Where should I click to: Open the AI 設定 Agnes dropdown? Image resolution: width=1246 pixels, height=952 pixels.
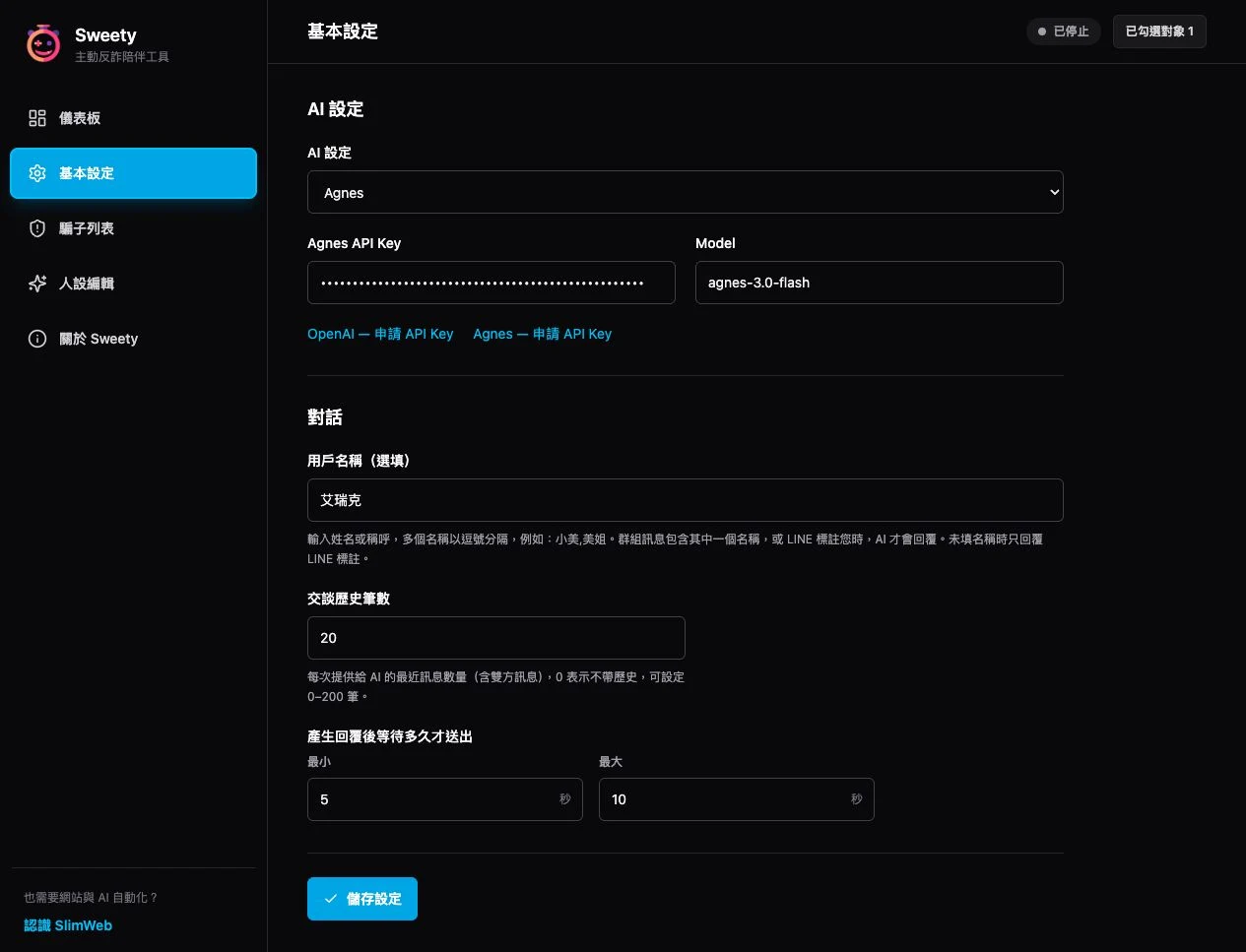(x=685, y=192)
